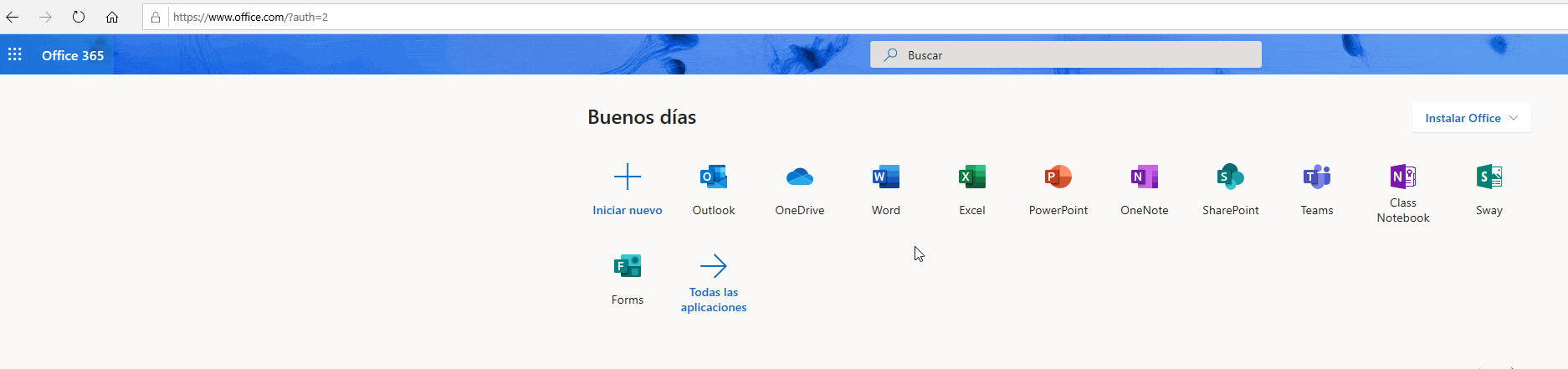
Task: Click the Office 365 header title
Action: pos(73,55)
